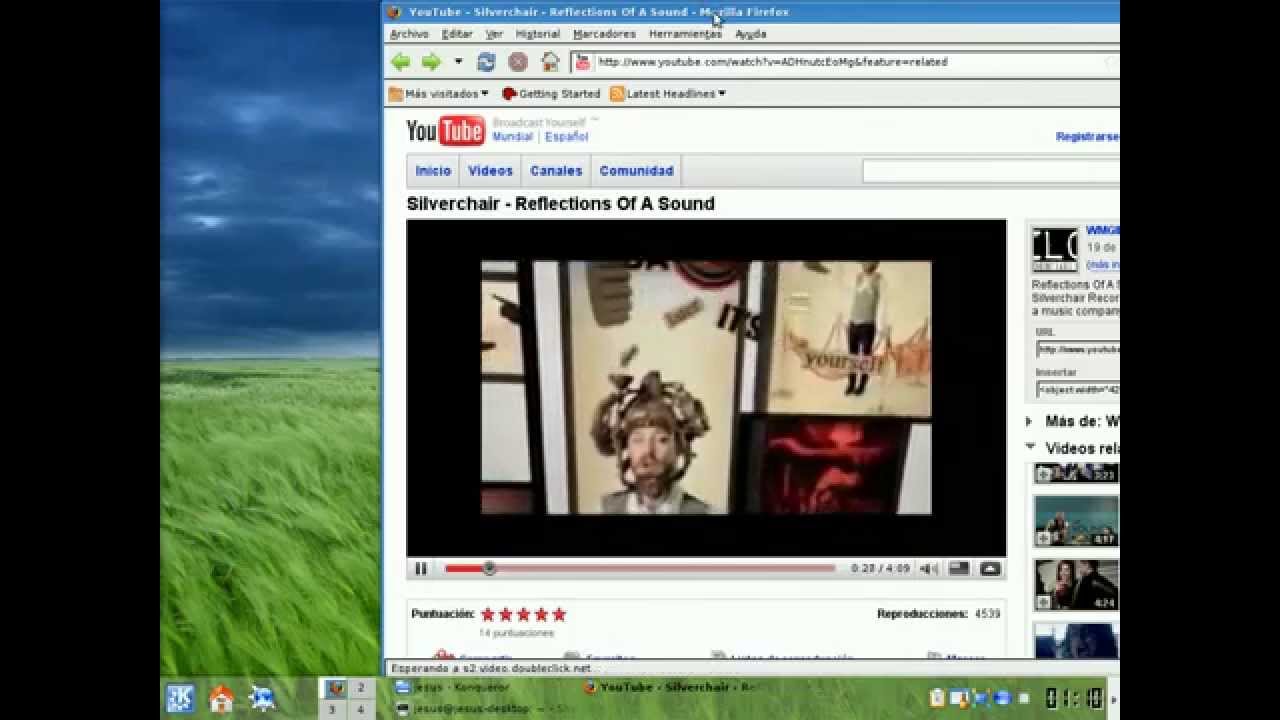
Task: Rate the video with the first star
Action: (488, 614)
